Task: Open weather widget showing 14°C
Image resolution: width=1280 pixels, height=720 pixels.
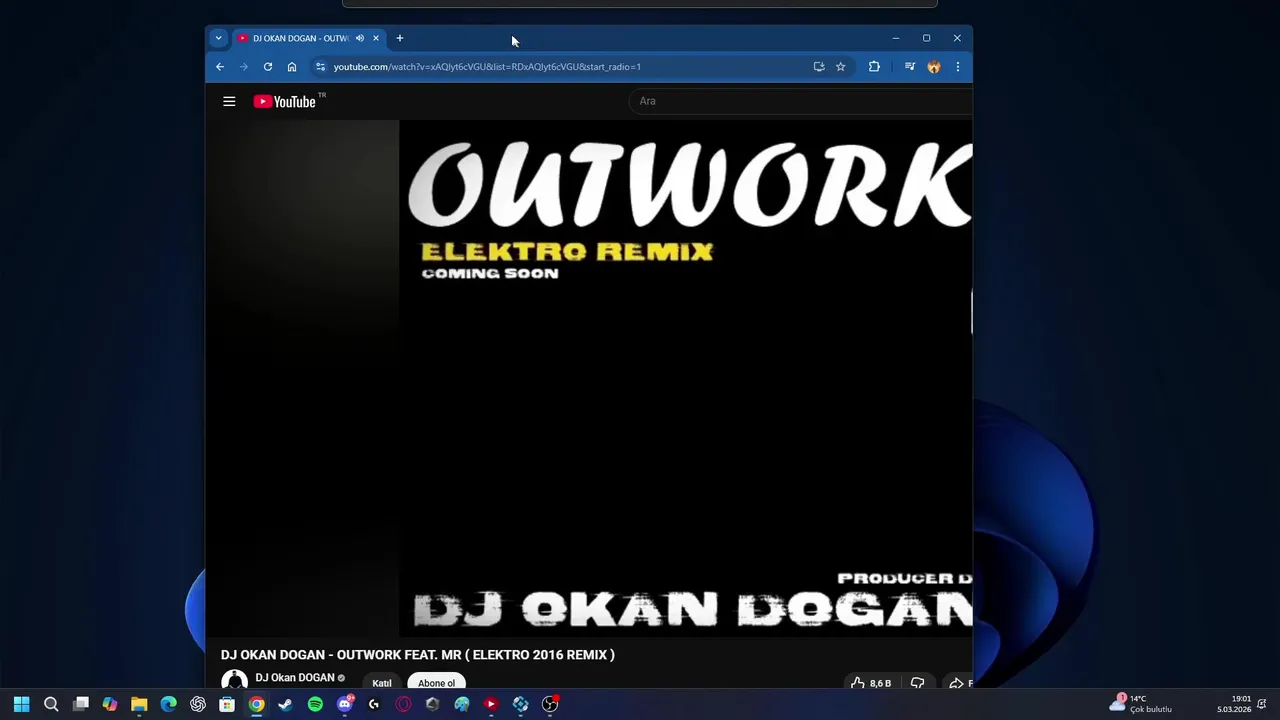Action: [x=1141, y=704]
